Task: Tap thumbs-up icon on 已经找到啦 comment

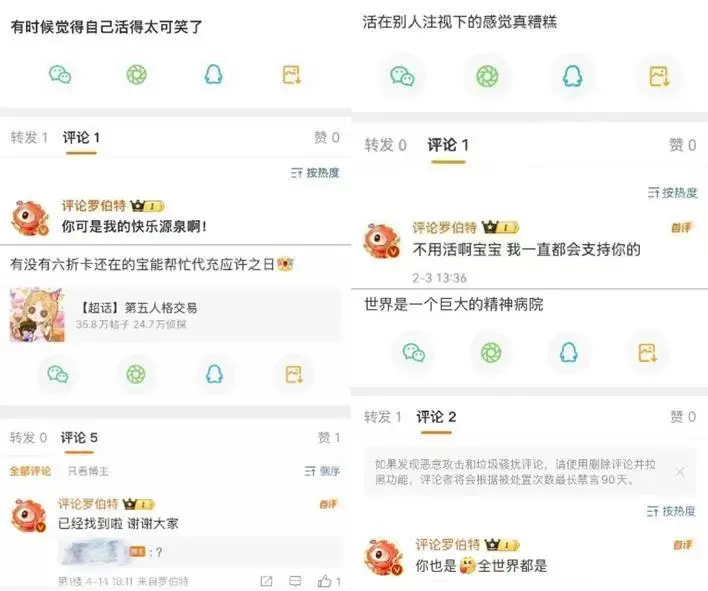Action: click(324, 581)
